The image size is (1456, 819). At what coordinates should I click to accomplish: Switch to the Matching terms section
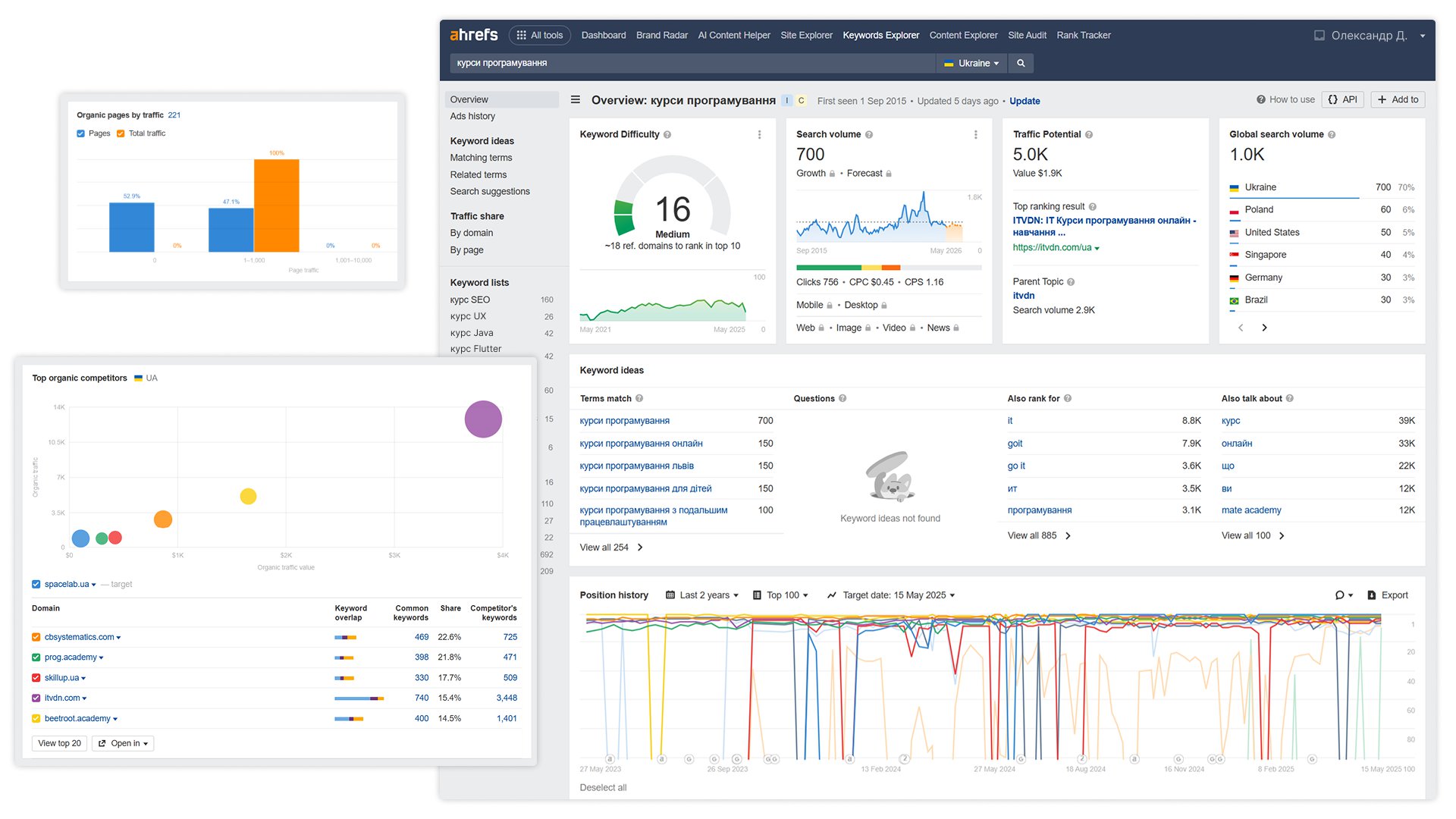pos(480,157)
